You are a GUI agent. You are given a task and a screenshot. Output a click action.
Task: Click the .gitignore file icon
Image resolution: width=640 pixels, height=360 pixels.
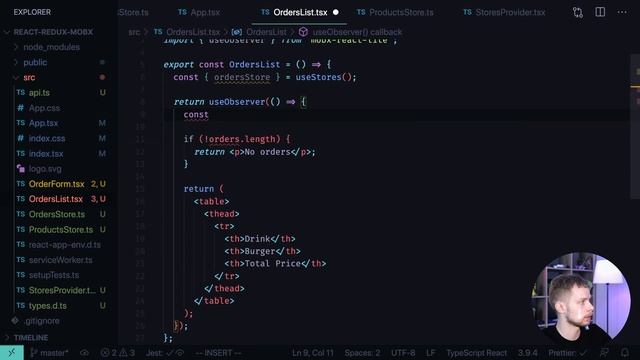coord(15,321)
